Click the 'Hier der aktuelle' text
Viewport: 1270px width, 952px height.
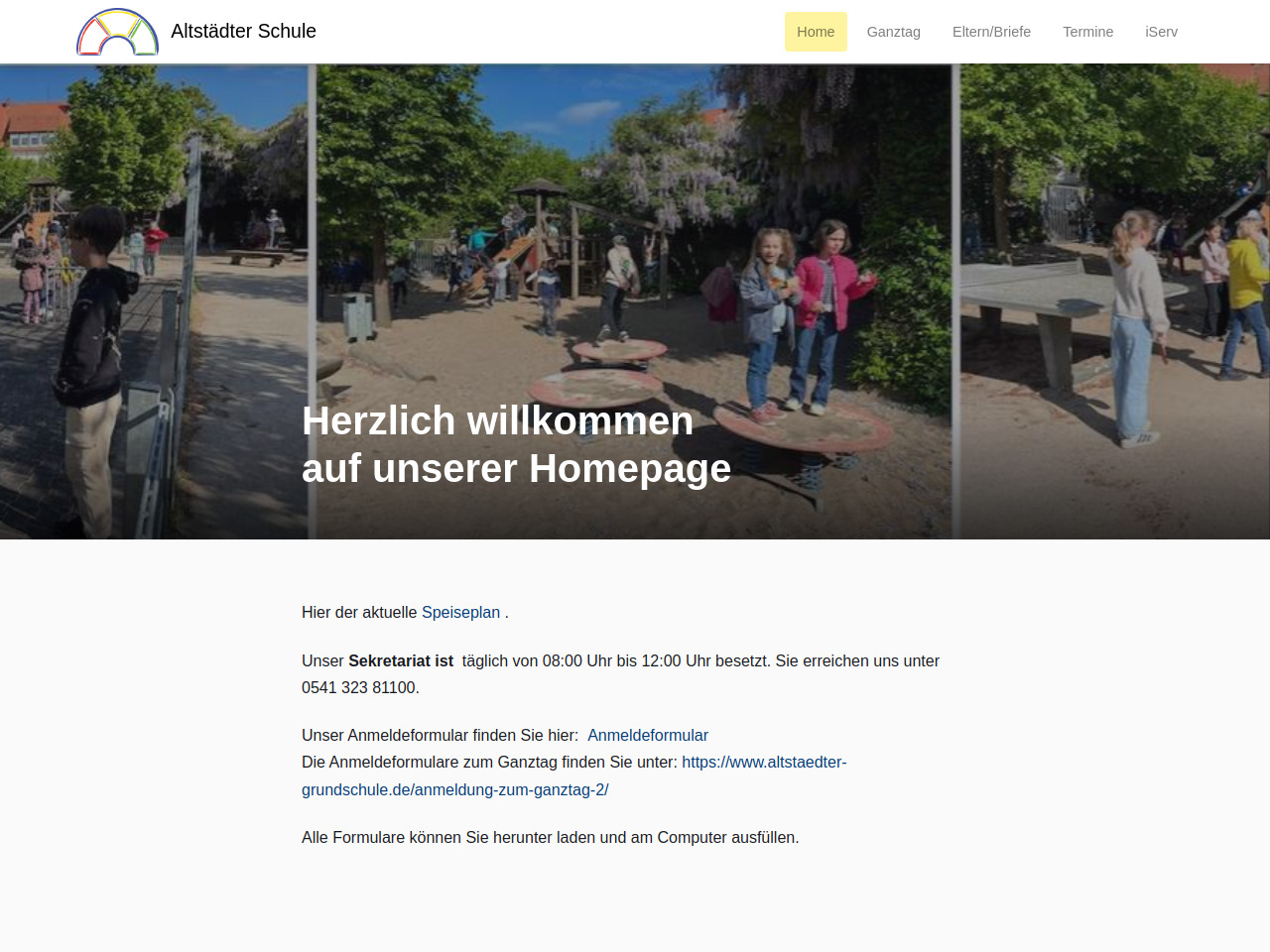pyautogui.click(x=359, y=612)
